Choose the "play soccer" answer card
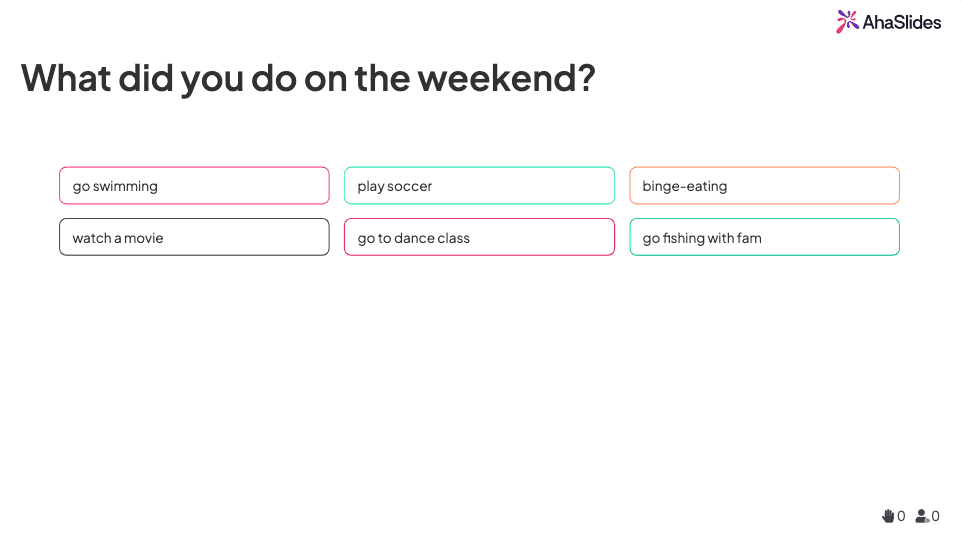This screenshot has width=961, height=539. pyautogui.click(x=479, y=186)
